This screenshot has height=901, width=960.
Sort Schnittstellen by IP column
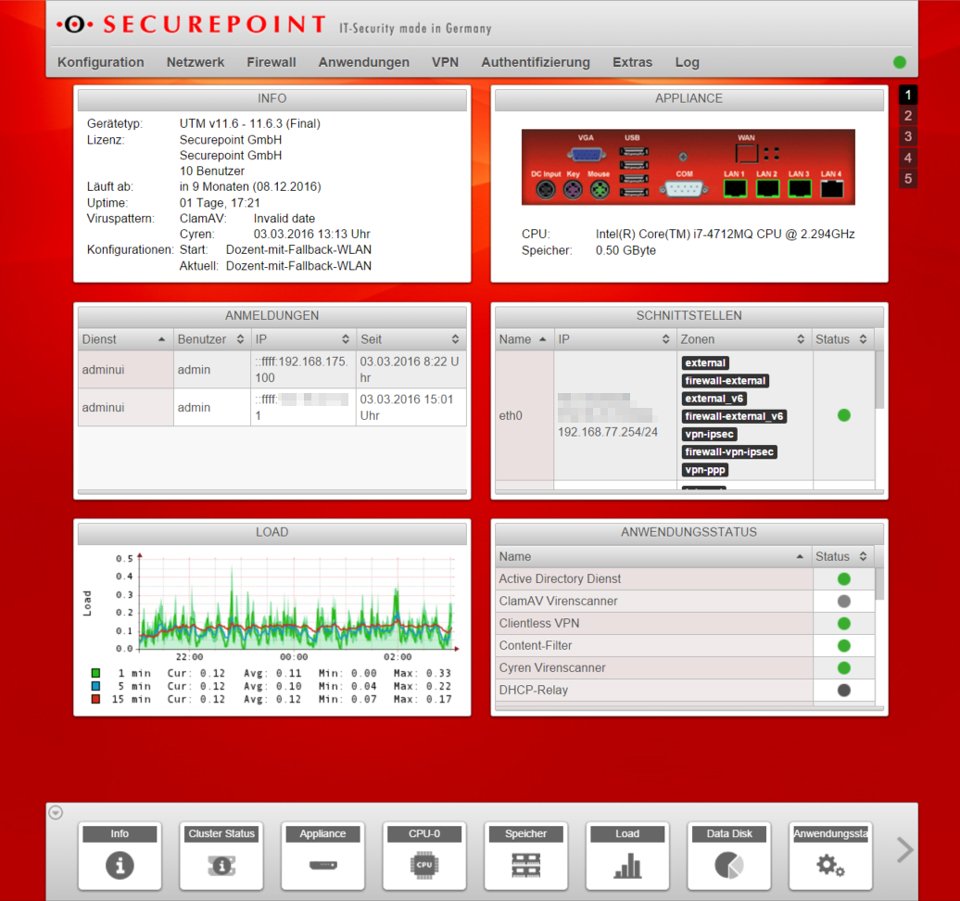[615, 339]
